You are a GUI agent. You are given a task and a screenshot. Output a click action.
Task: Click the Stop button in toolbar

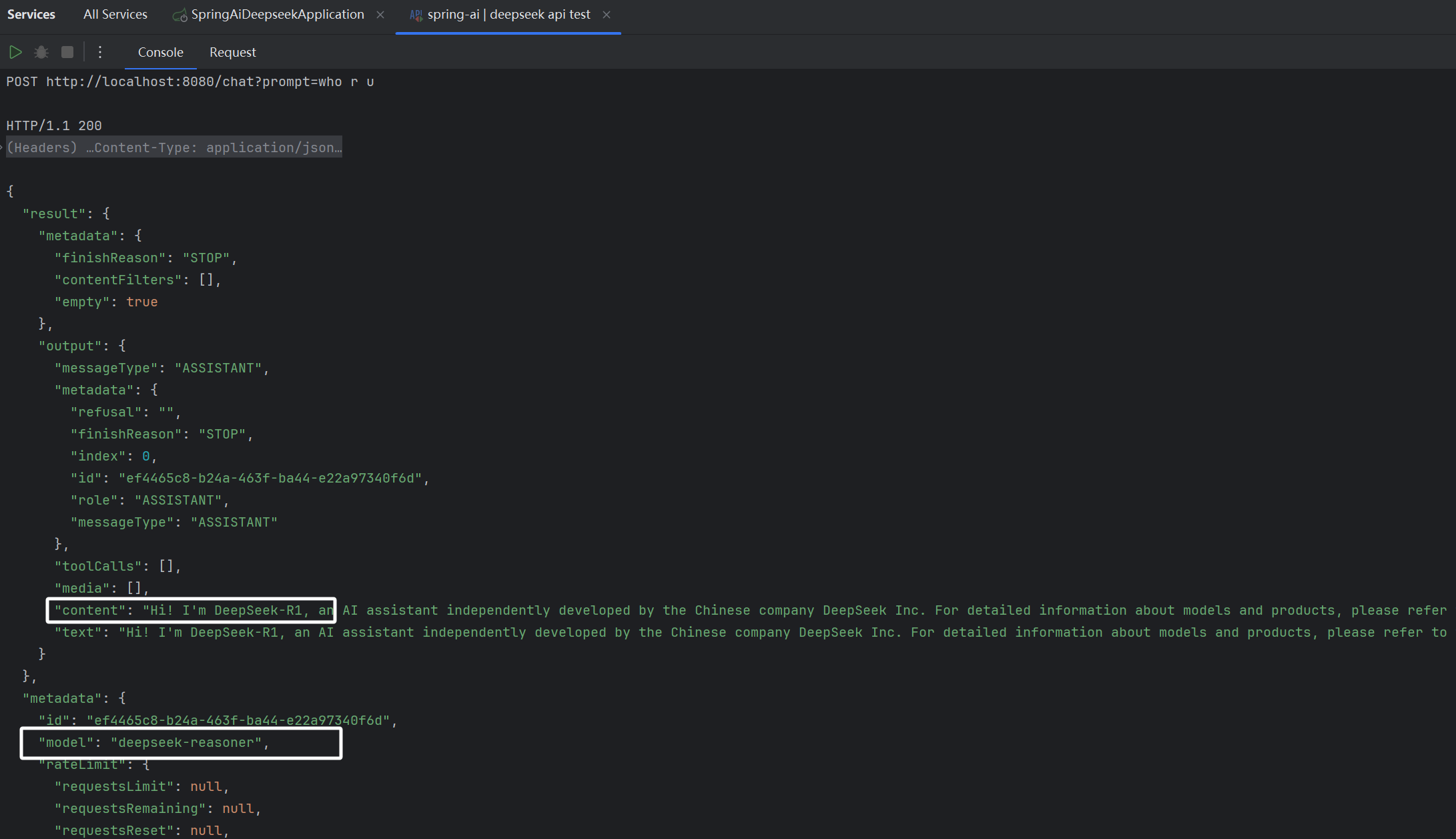click(67, 52)
